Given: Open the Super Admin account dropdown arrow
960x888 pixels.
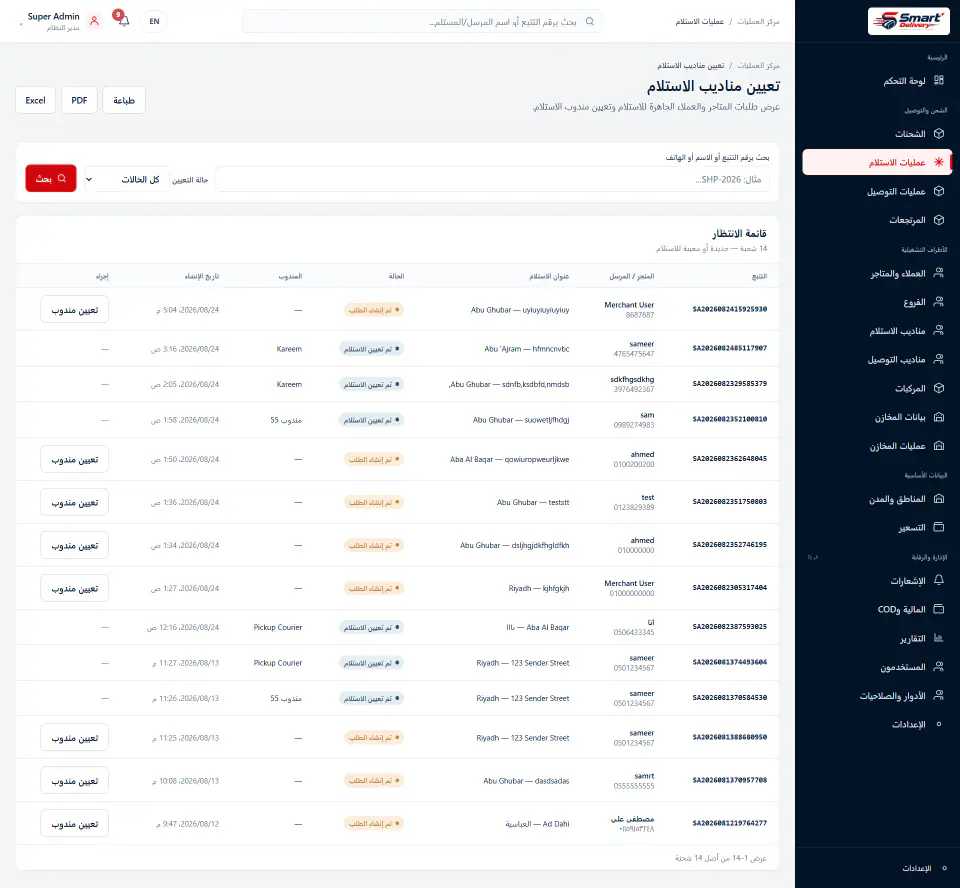Looking at the screenshot, I should pos(21,24).
